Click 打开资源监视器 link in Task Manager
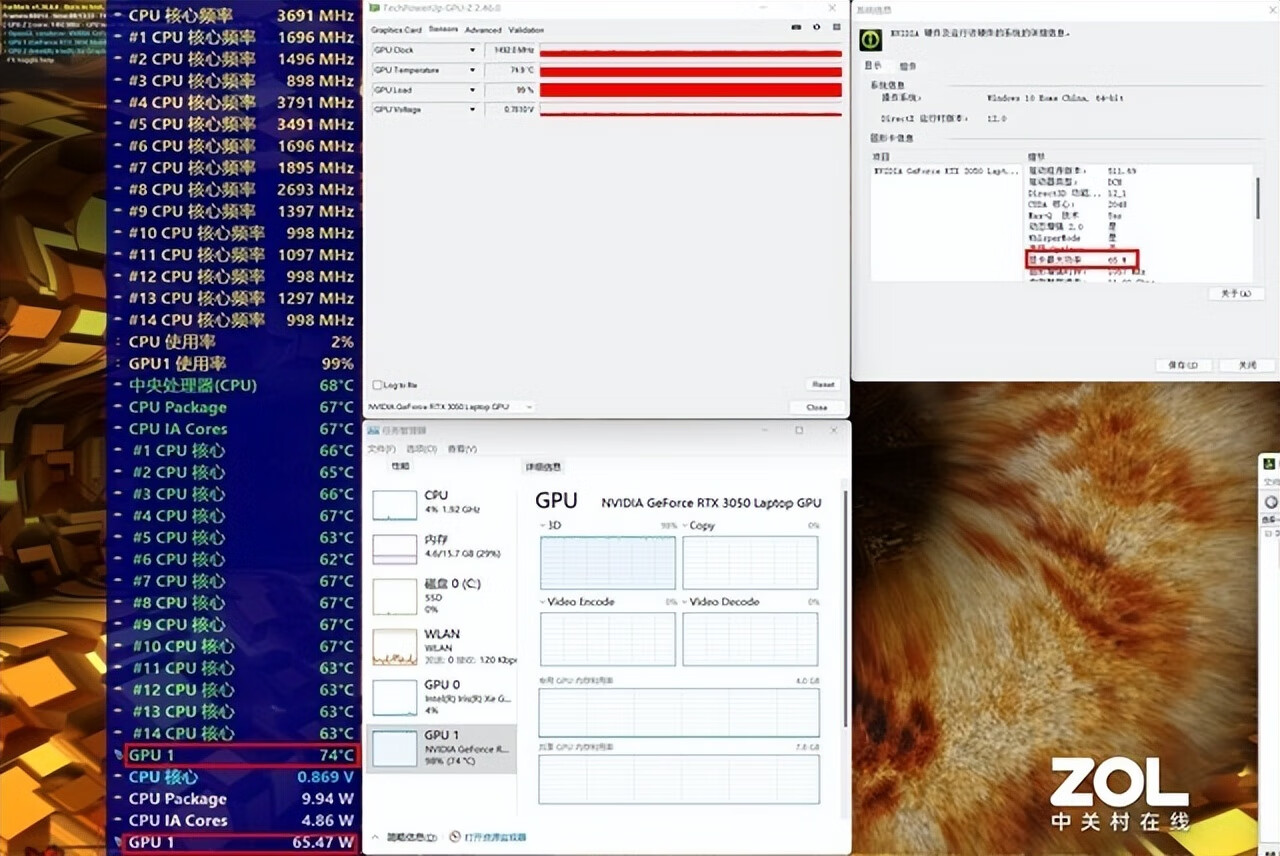Image resolution: width=1280 pixels, height=856 pixels. (495, 837)
